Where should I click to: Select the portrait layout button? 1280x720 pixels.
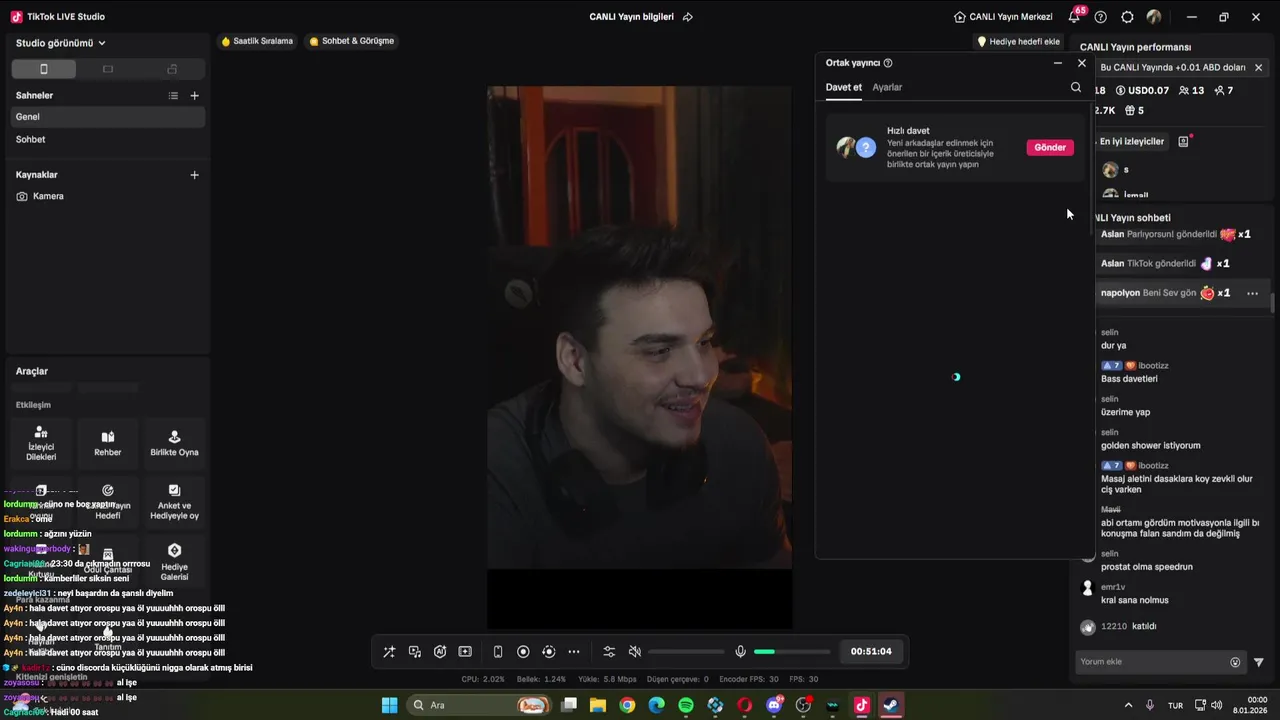point(43,69)
